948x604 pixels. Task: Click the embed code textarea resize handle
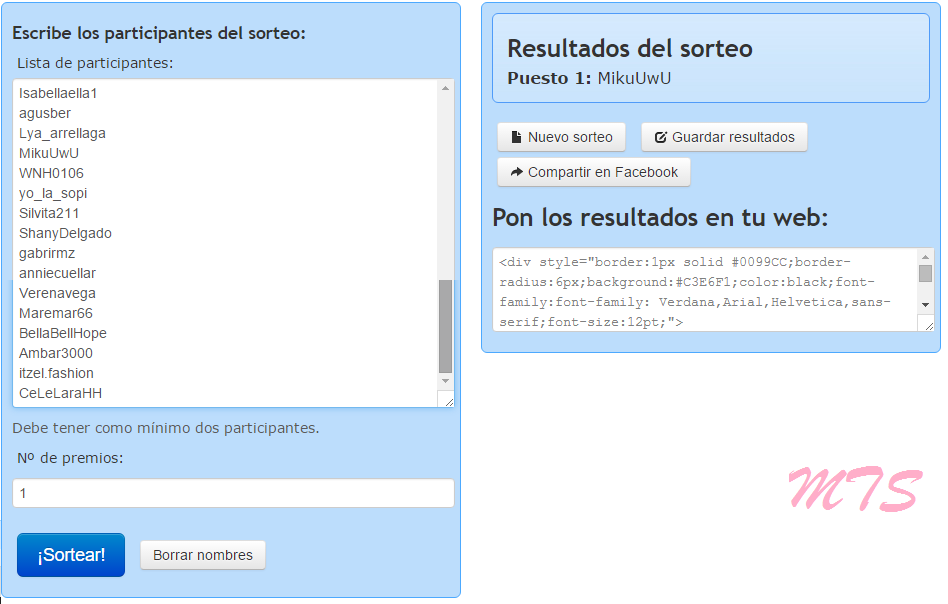point(929,325)
